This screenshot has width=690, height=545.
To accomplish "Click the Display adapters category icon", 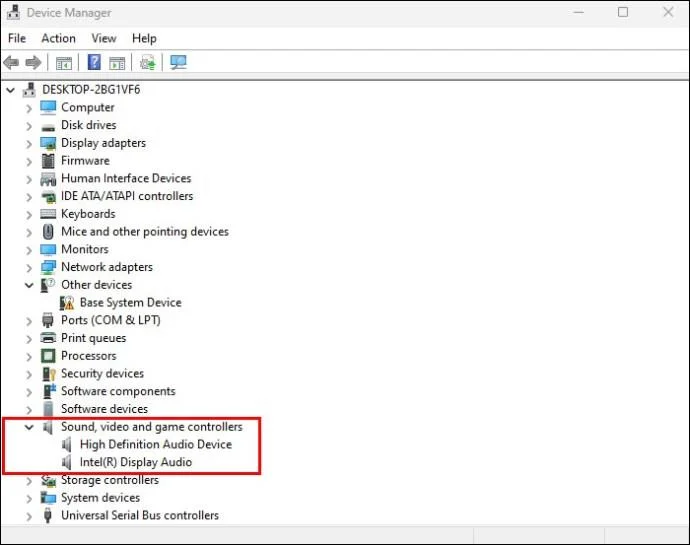I will pyautogui.click(x=48, y=143).
